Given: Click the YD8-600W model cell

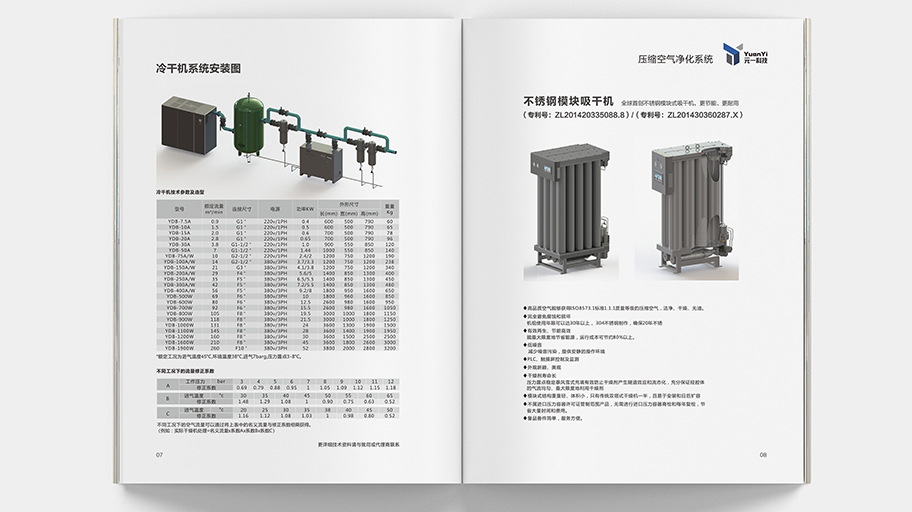Looking at the screenshot, I should [179, 303].
